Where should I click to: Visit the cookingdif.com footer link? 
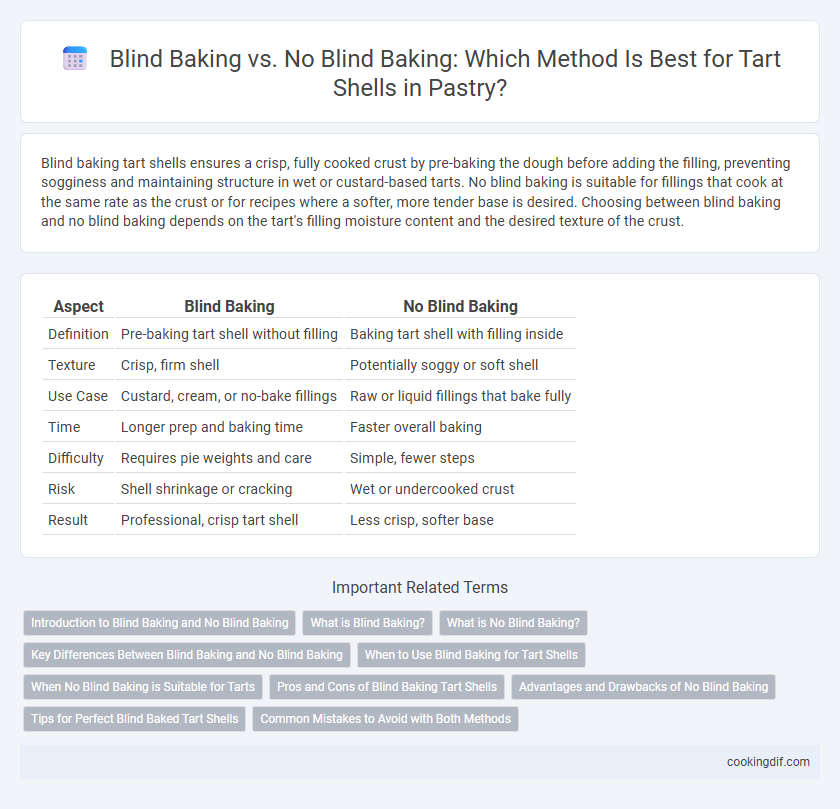pyautogui.click(x=768, y=762)
